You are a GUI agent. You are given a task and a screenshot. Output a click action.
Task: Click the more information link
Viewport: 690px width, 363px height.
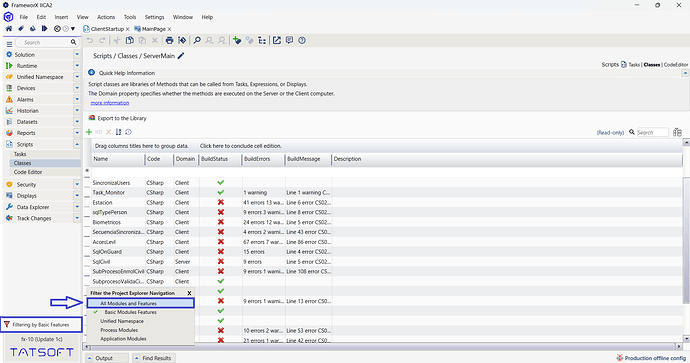point(110,103)
